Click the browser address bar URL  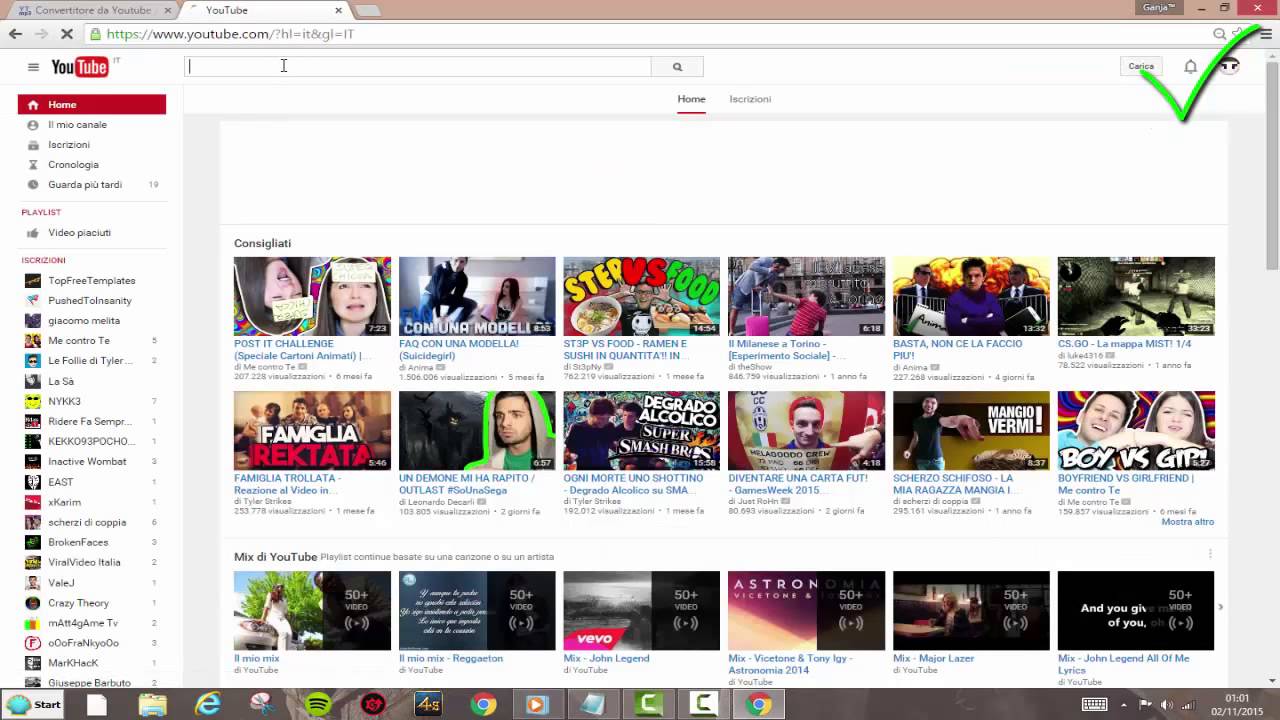pyautogui.click(x=230, y=34)
